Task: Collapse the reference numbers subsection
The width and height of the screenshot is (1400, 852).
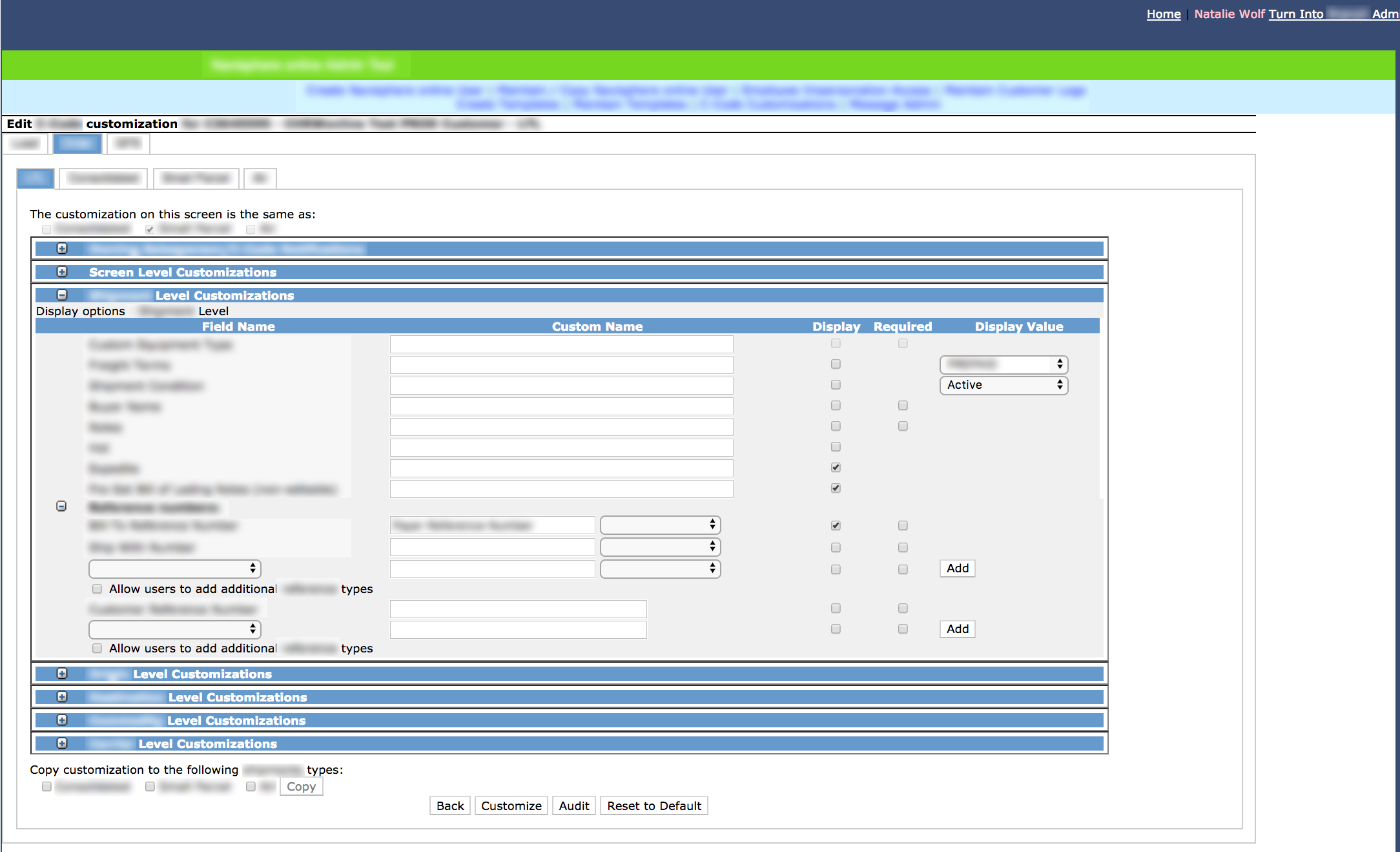Action: tap(61, 506)
